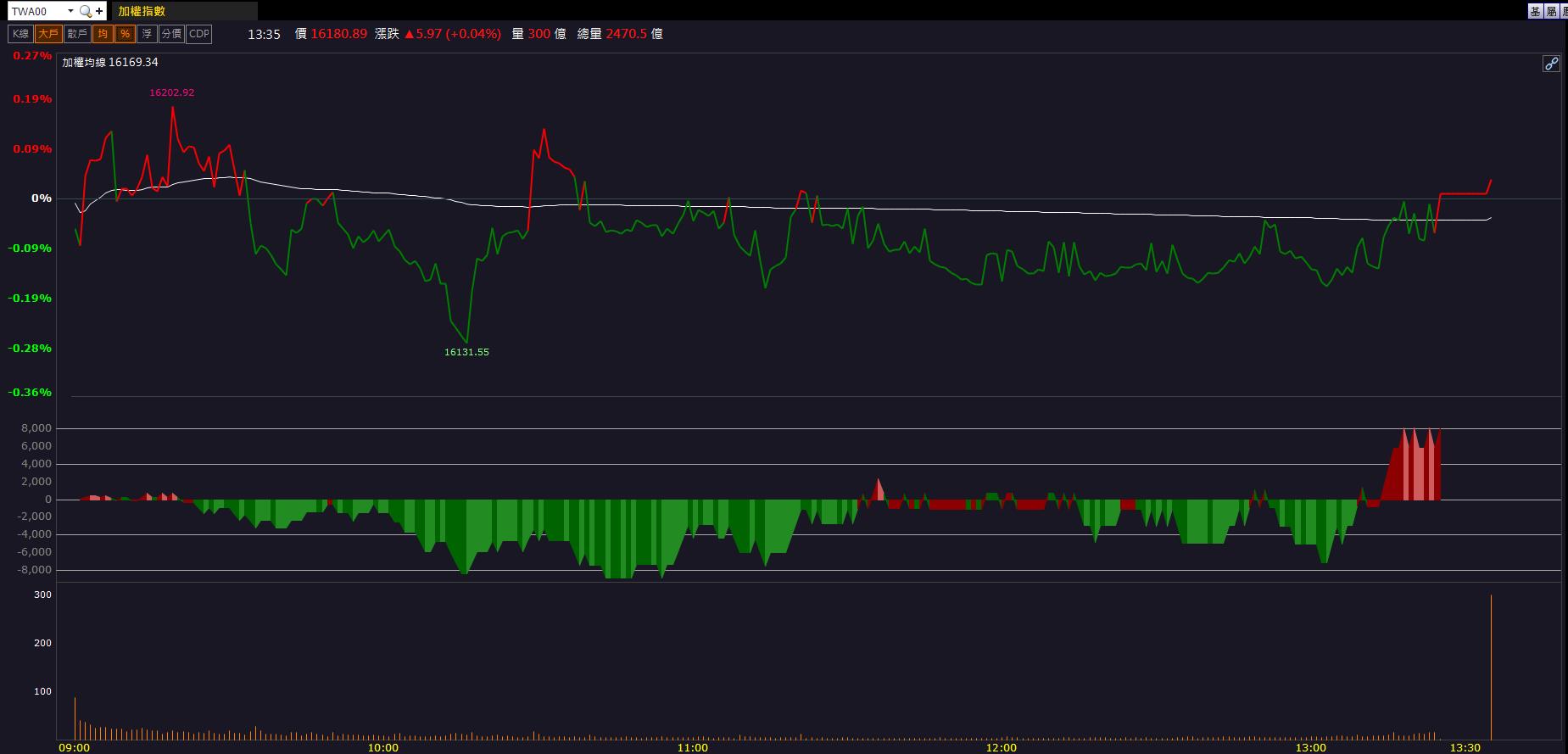This screenshot has height=754, width=1568.
Task: Click the high price label 16202.92
Action: point(171,92)
